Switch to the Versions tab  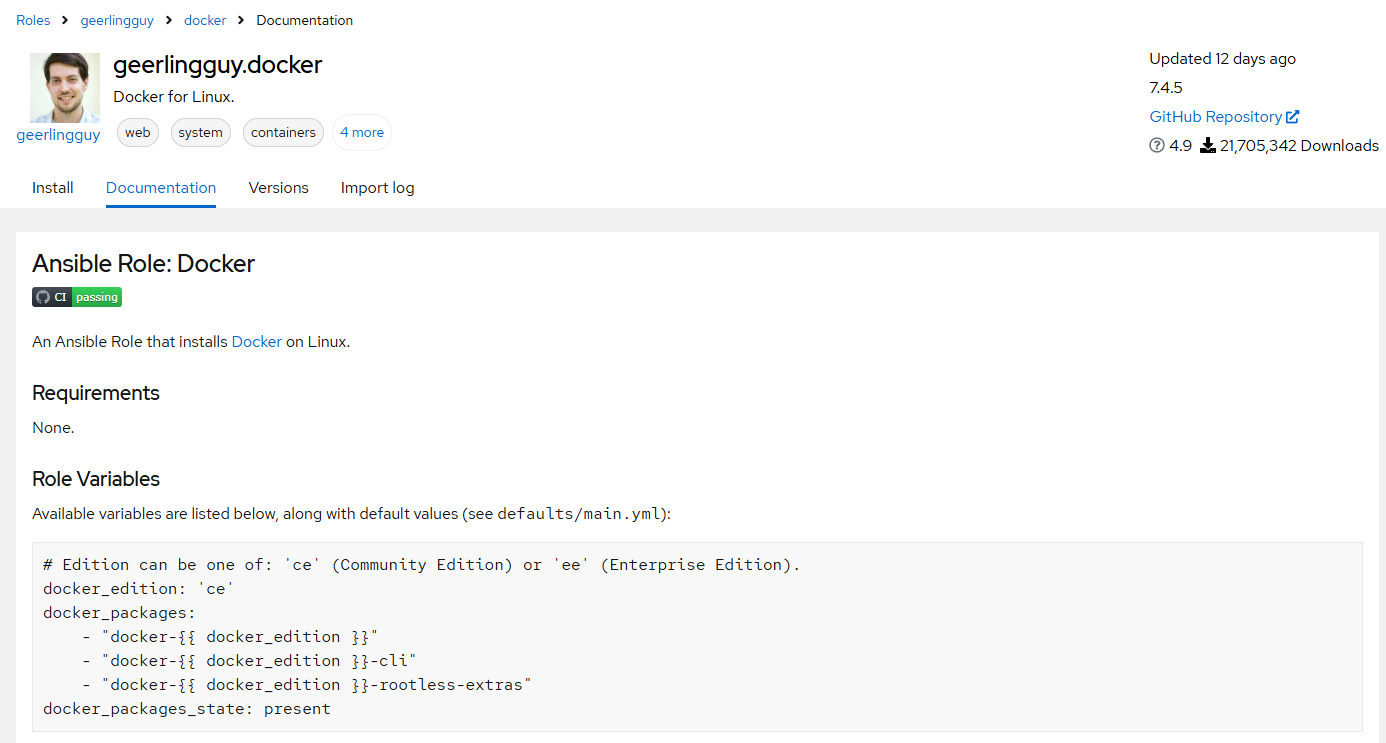point(279,188)
